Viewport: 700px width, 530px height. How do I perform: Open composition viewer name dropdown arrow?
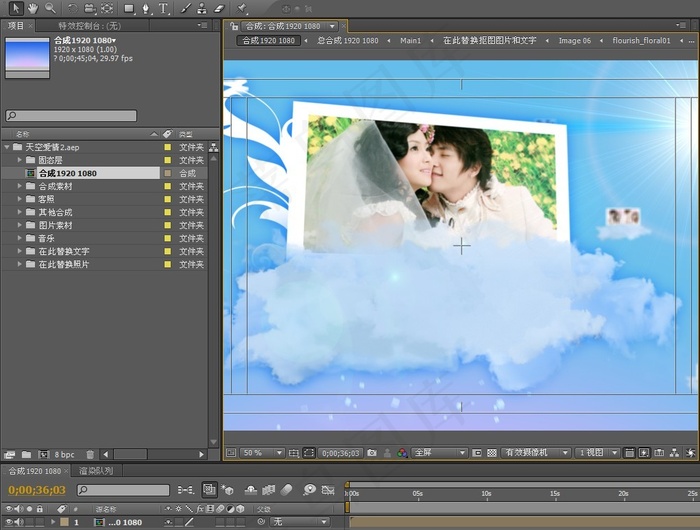tap(332, 26)
